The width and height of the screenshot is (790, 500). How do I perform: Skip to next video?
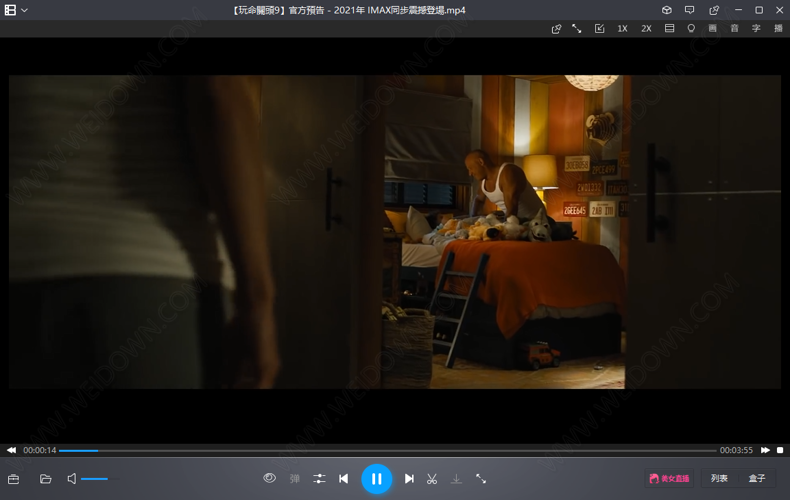[x=409, y=479]
